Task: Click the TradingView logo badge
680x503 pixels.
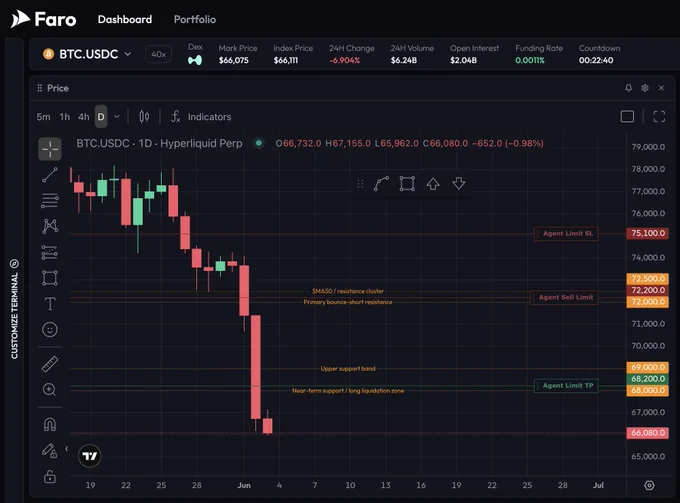Action: pos(90,456)
